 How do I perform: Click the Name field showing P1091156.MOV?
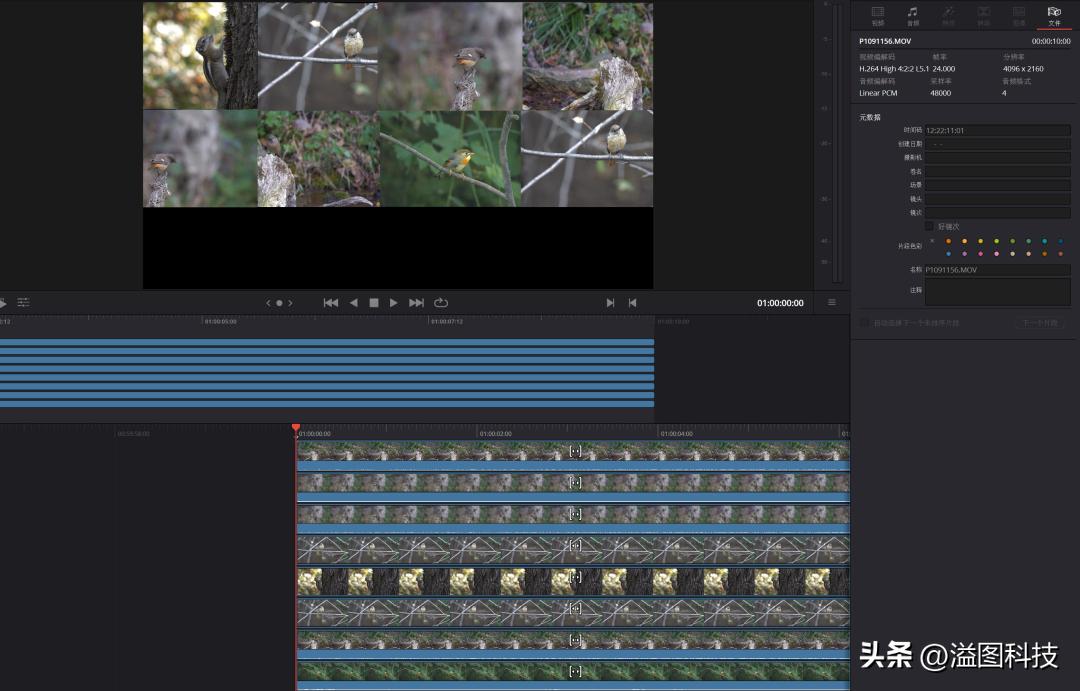coord(996,270)
